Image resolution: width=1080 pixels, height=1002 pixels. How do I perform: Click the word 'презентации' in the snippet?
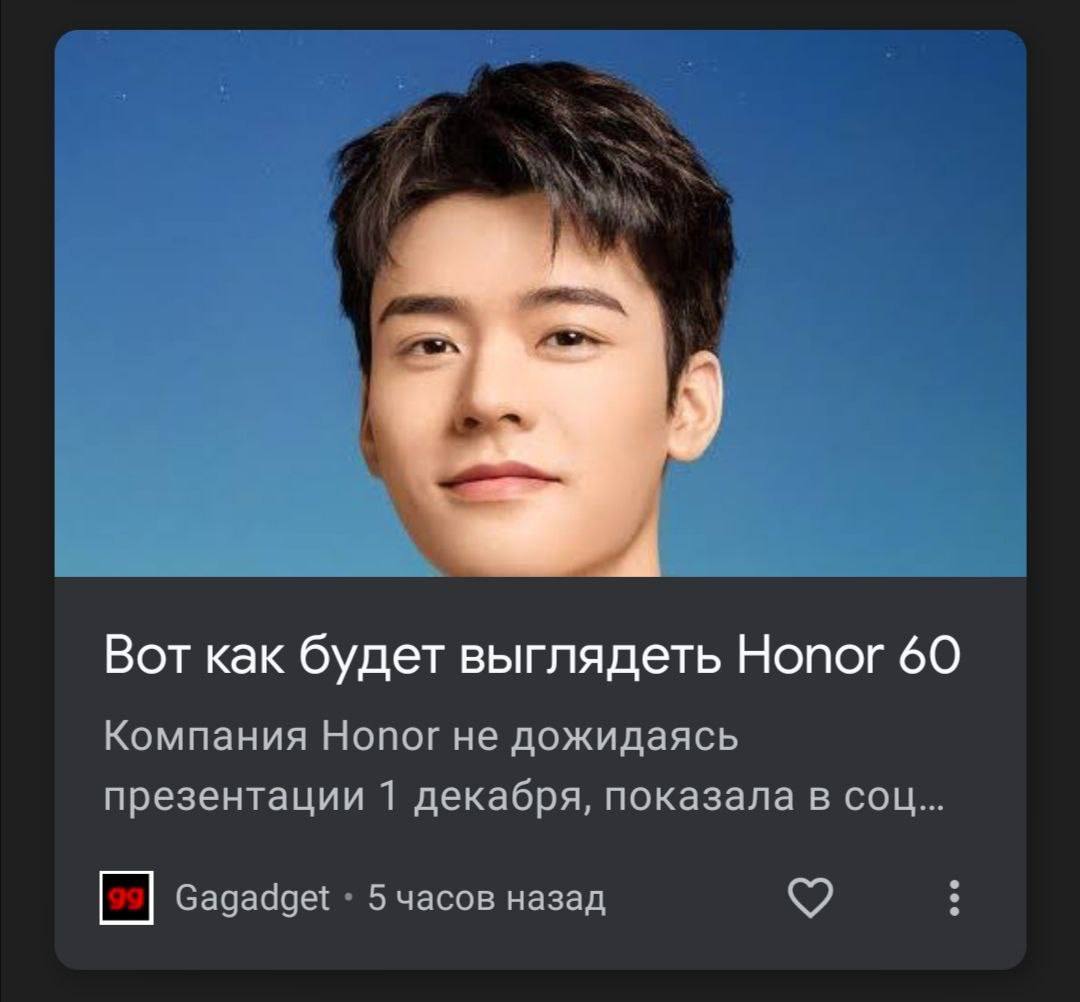234,799
